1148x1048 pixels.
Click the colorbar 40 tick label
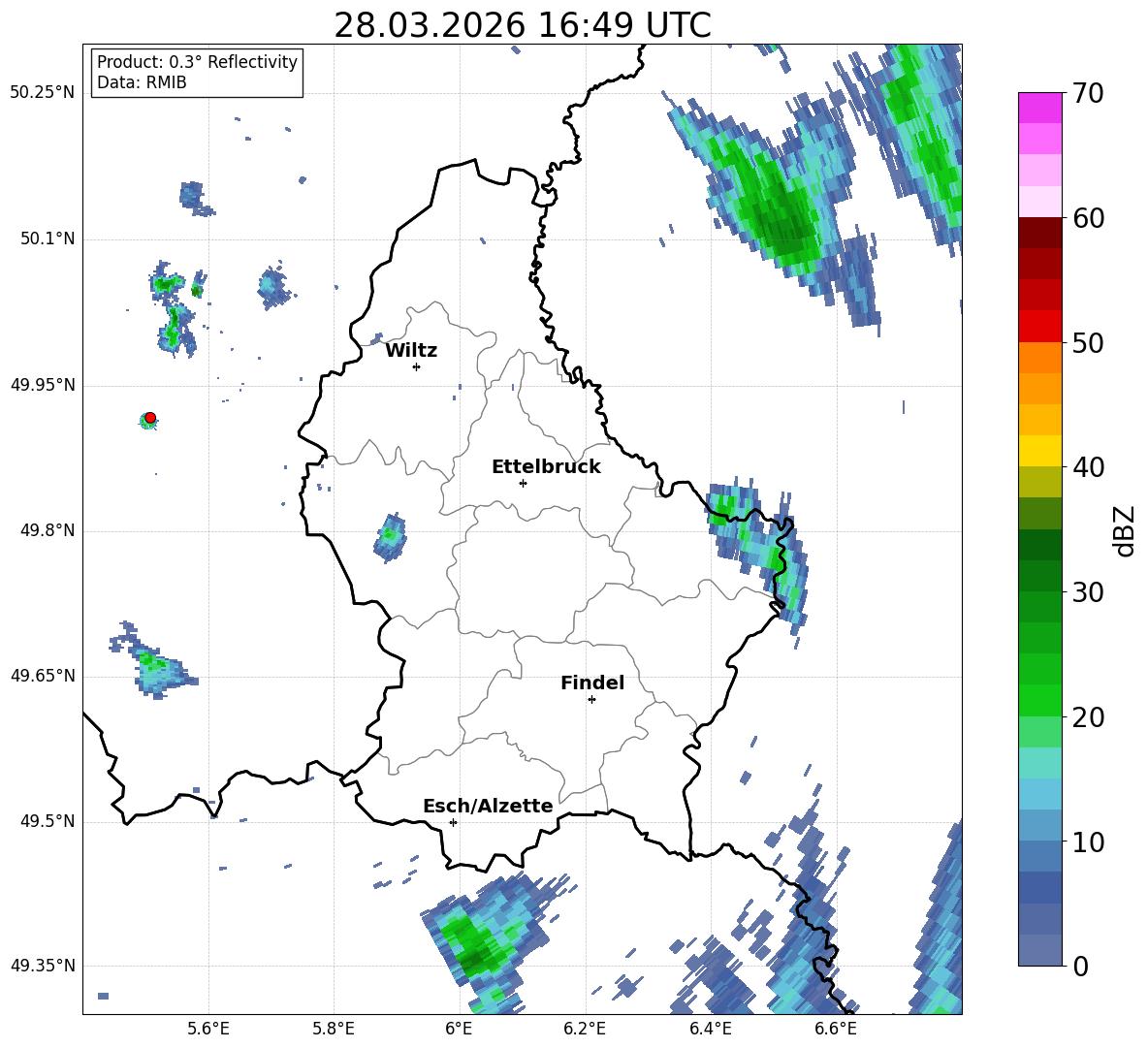(x=1088, y=467)
